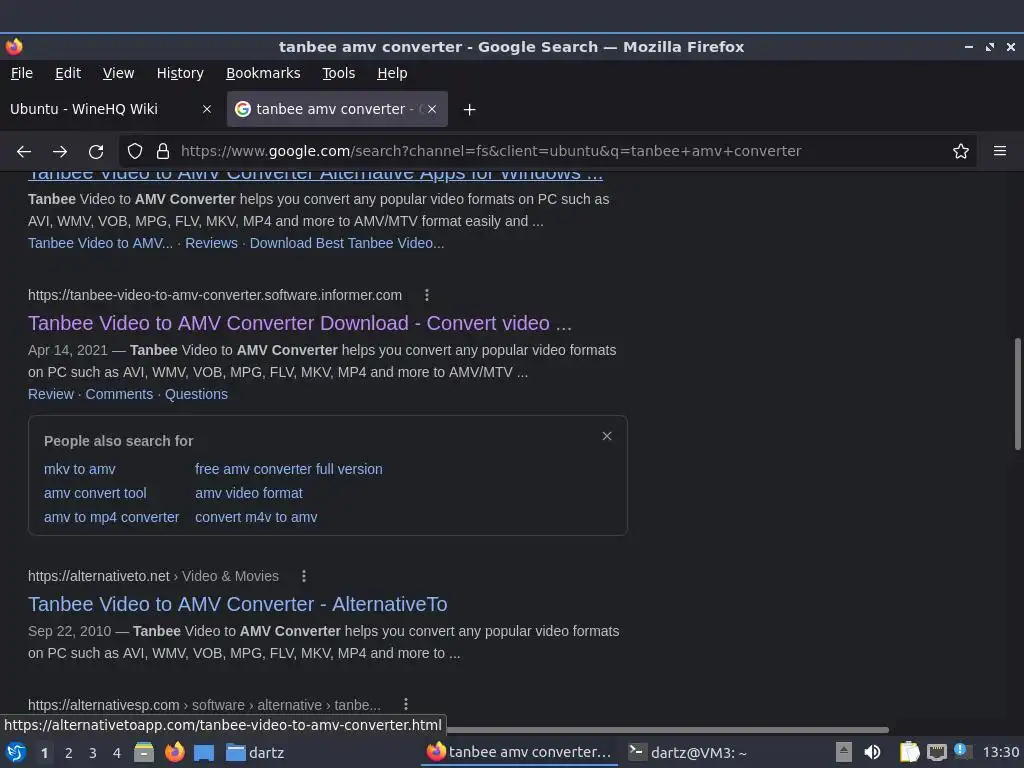View site security padlock info
Image resolution: width=1024 pixels, height=768 pixels.
[163, 152]
